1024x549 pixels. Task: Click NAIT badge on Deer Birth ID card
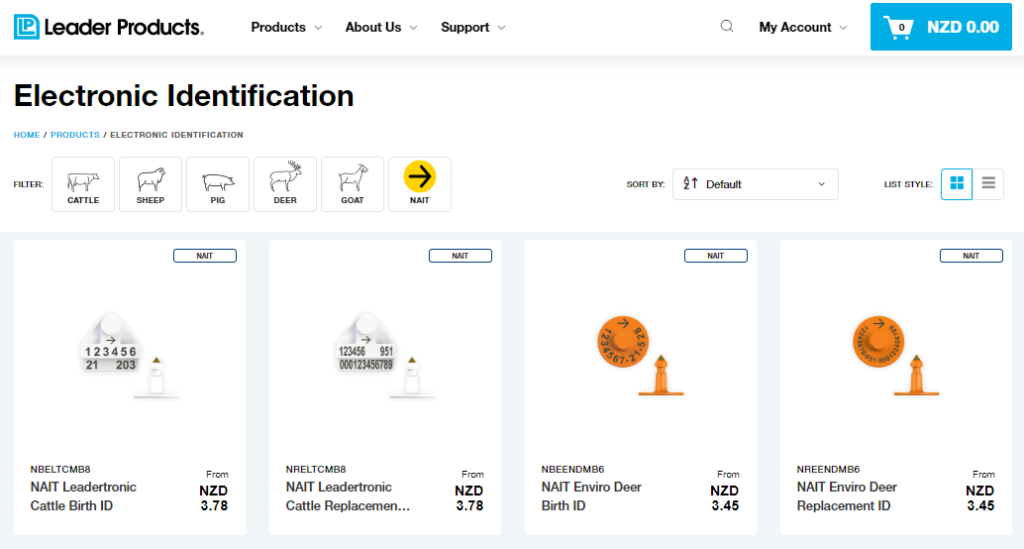716,256
